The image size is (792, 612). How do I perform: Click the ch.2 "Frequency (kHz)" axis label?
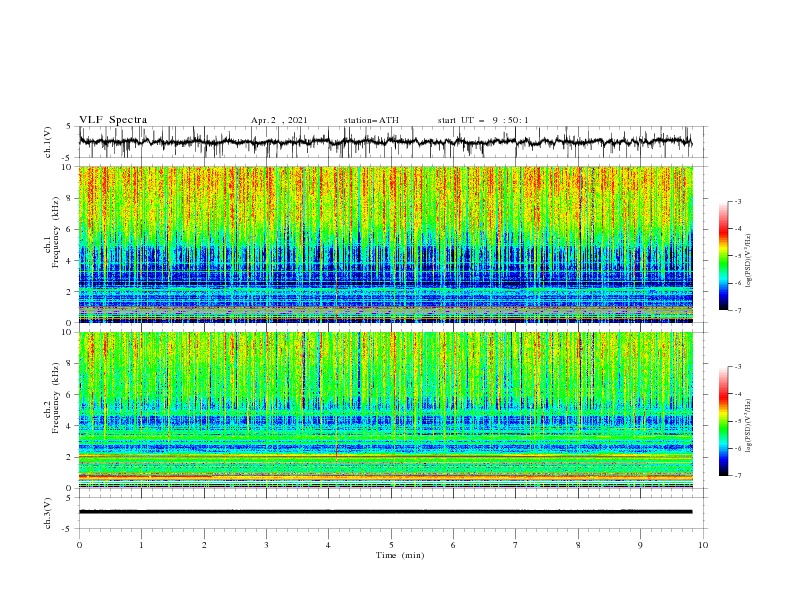point(55,397)
